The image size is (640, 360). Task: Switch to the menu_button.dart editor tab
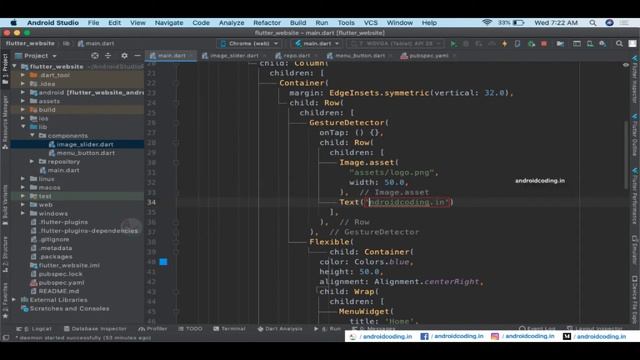tap(359, 56)
